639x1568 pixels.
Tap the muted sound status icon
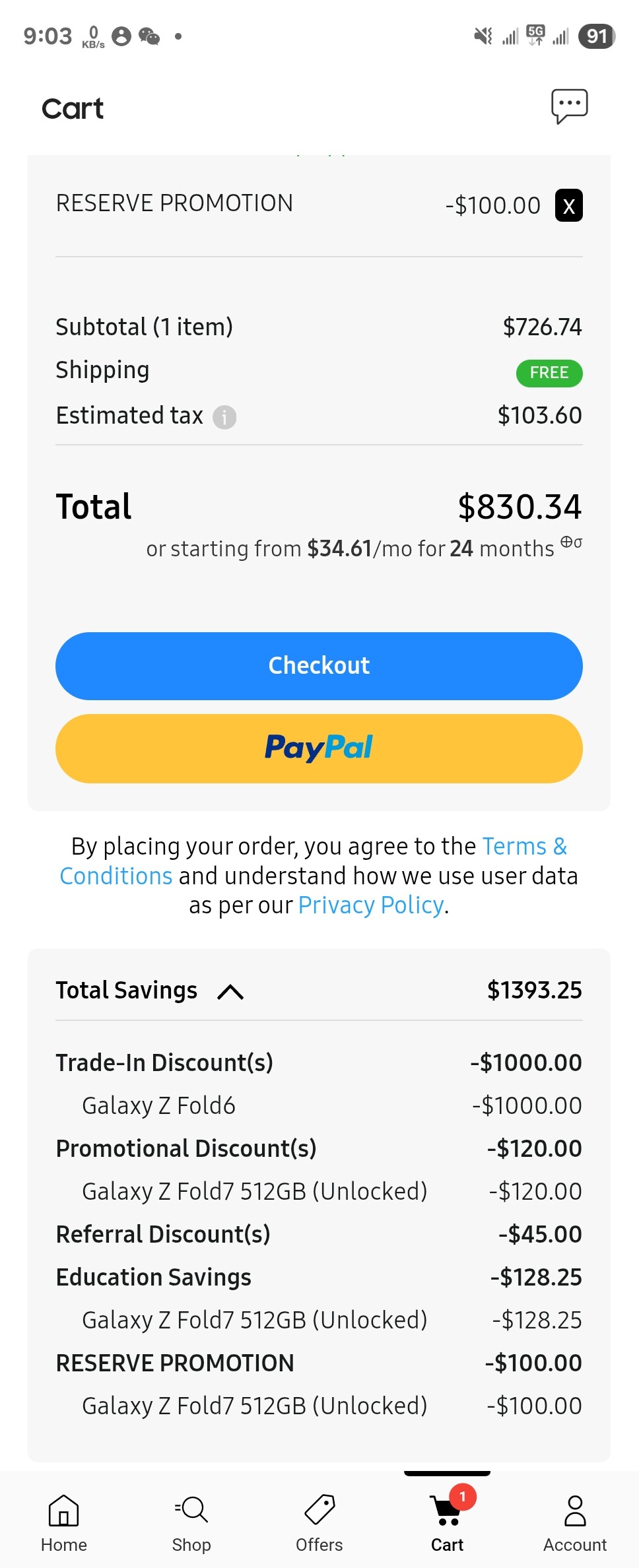point(483,36)
